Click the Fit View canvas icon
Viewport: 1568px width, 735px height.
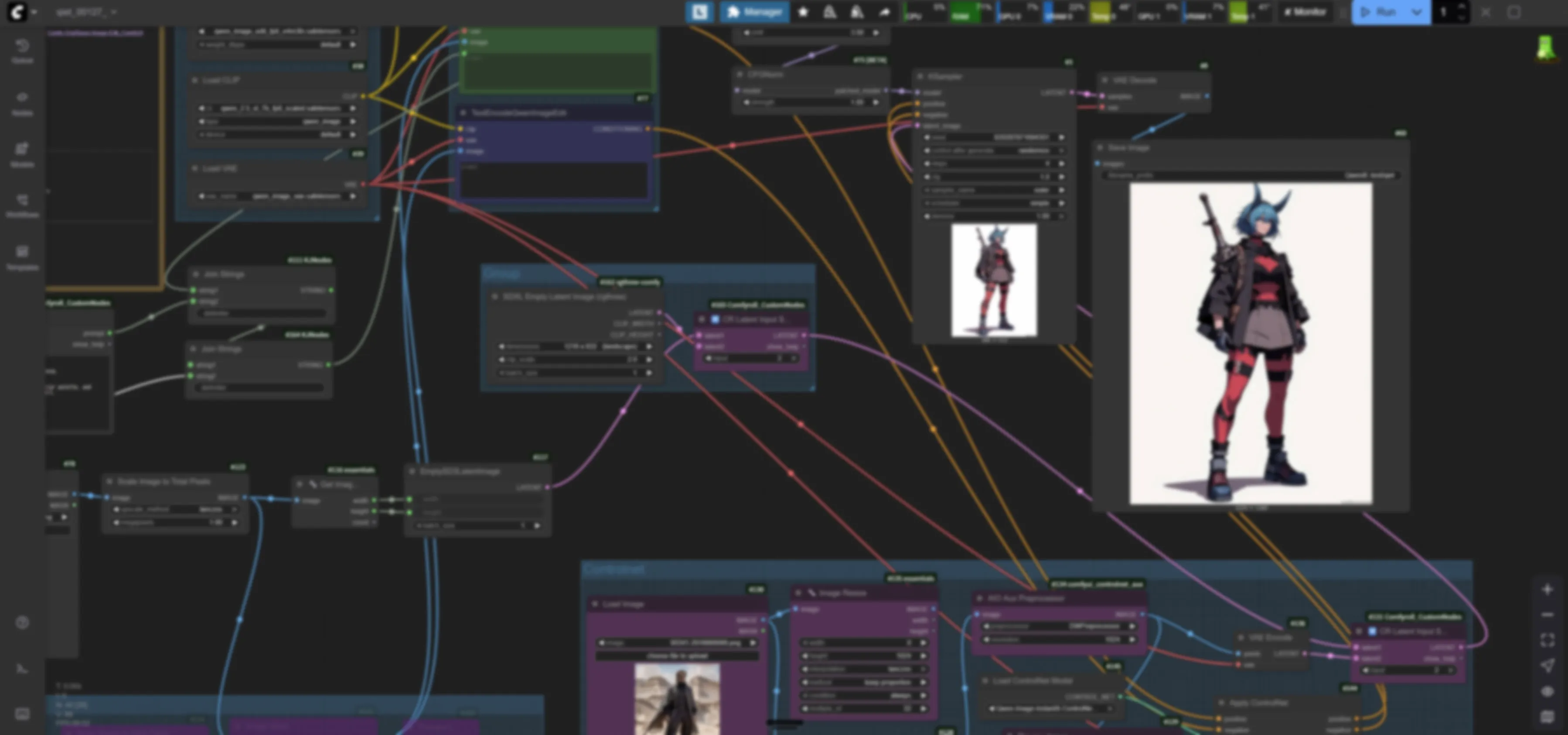(x=1547, y=640)
